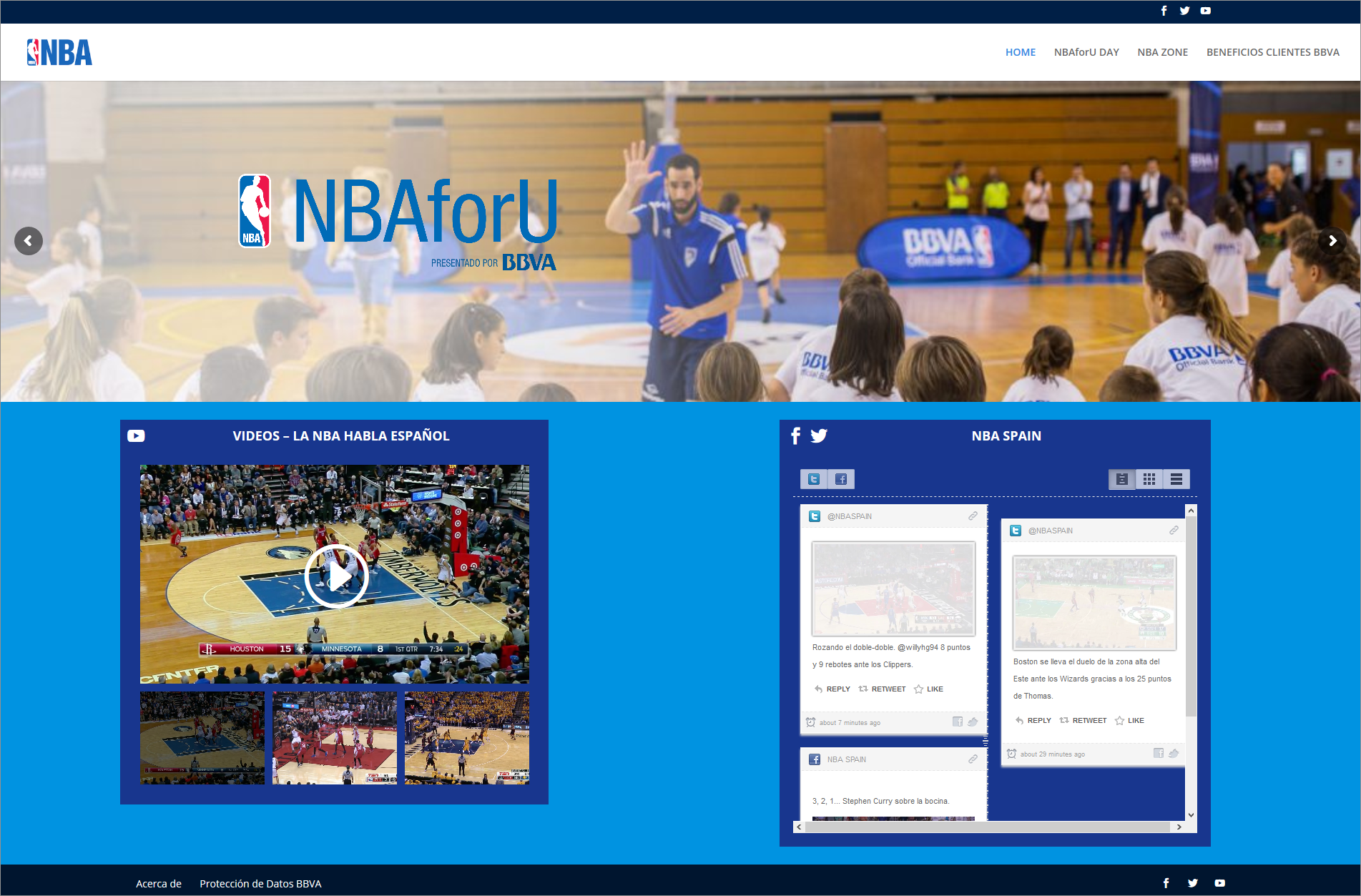Open YouTube icon in top bar
The width and height of the screenshot is (1361, 896).
click(1206, 11)
